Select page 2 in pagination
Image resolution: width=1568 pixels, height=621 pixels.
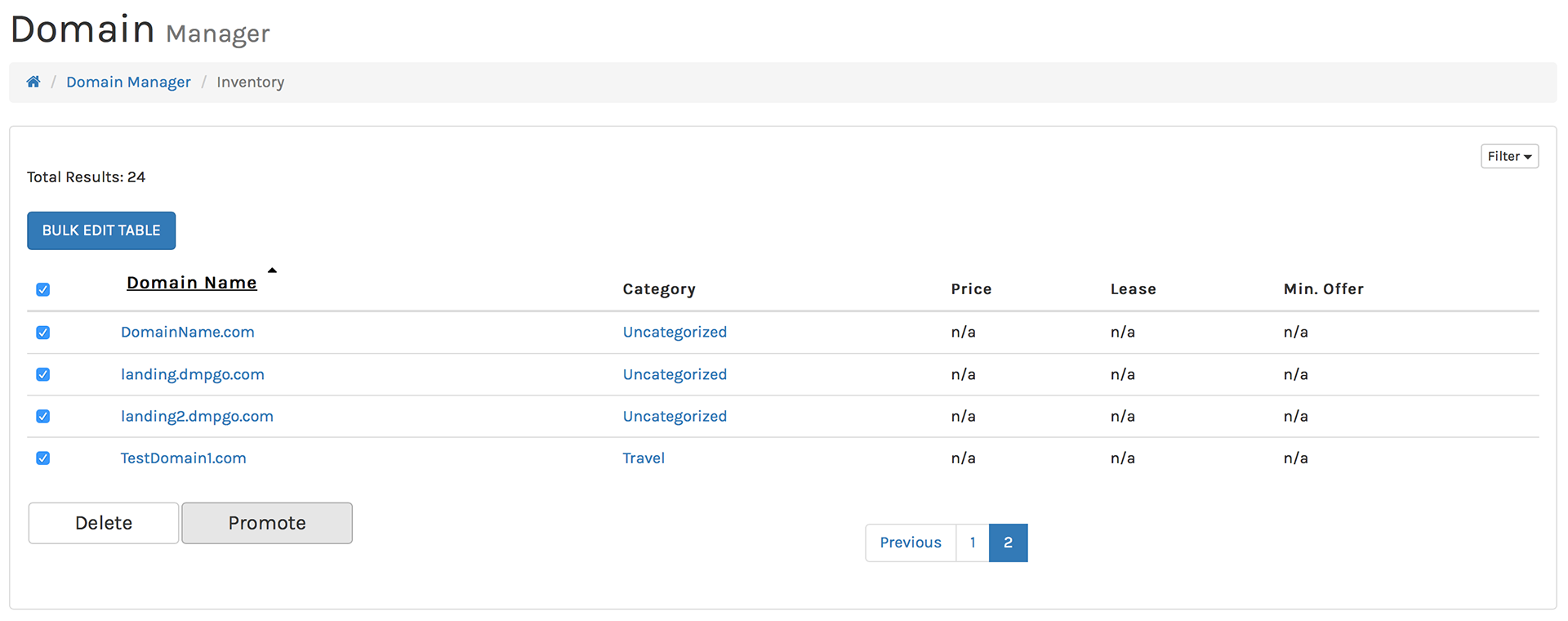click(1008, 543)
